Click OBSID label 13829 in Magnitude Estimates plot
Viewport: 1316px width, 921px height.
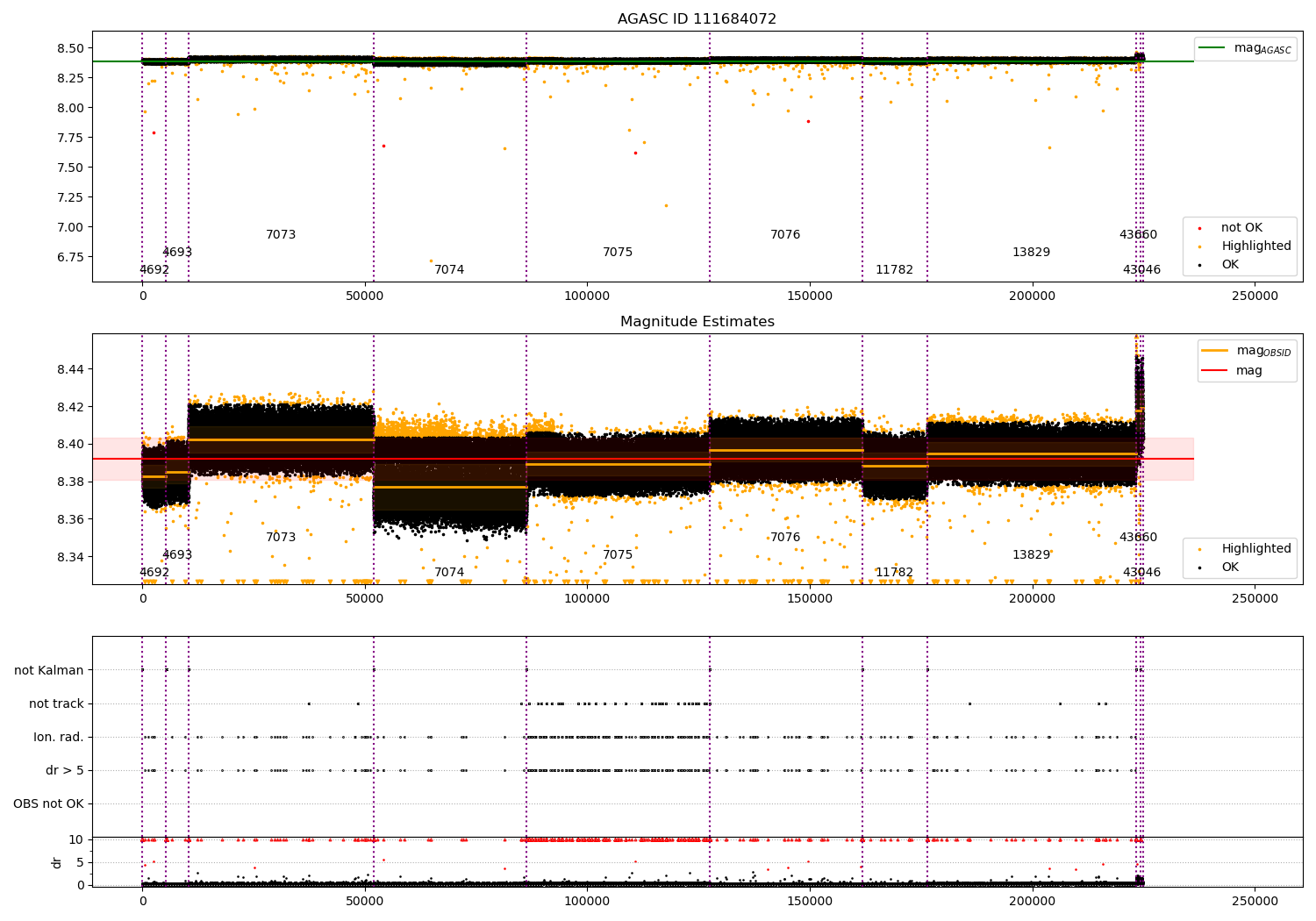pos(1031,555)
